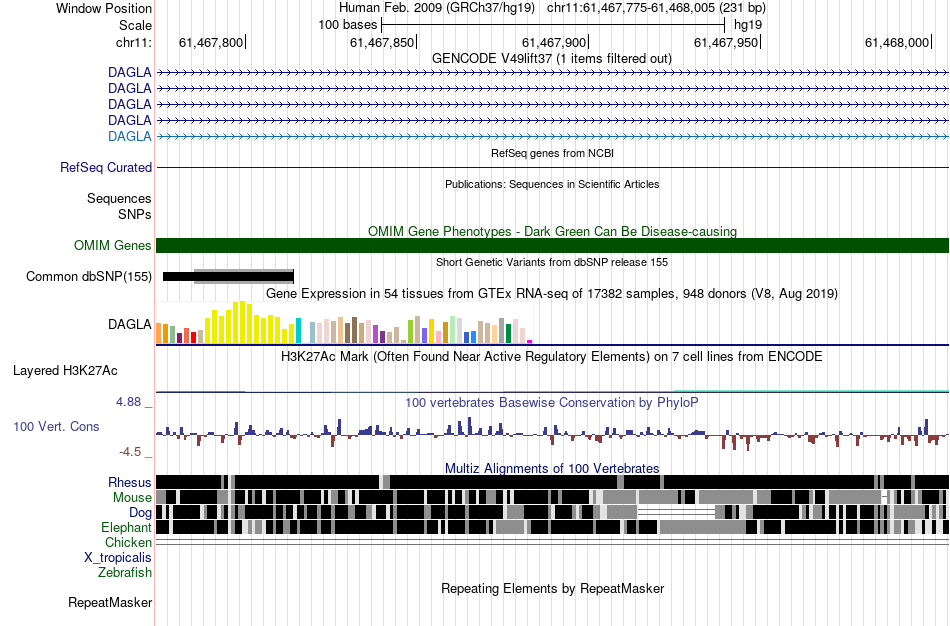This screenshot has height=626, width=950.
Task: Click Multiz Alignments of 100 Vertebrates title
Action: (x=552, y=468)
